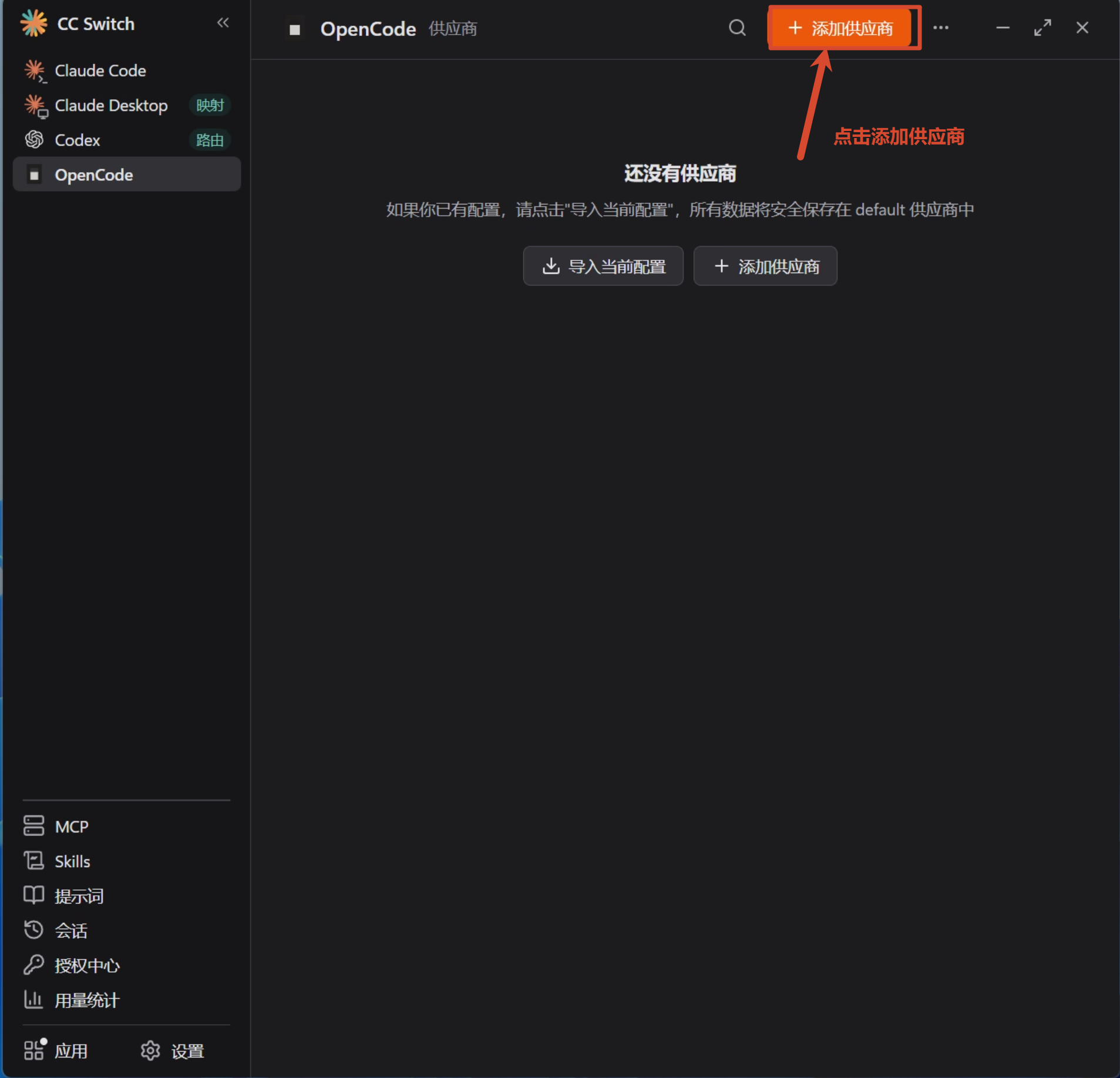Maximize the window with expand arrows icon
This screenshot has width=1120, height=1078.
(x=1042, y=28)
